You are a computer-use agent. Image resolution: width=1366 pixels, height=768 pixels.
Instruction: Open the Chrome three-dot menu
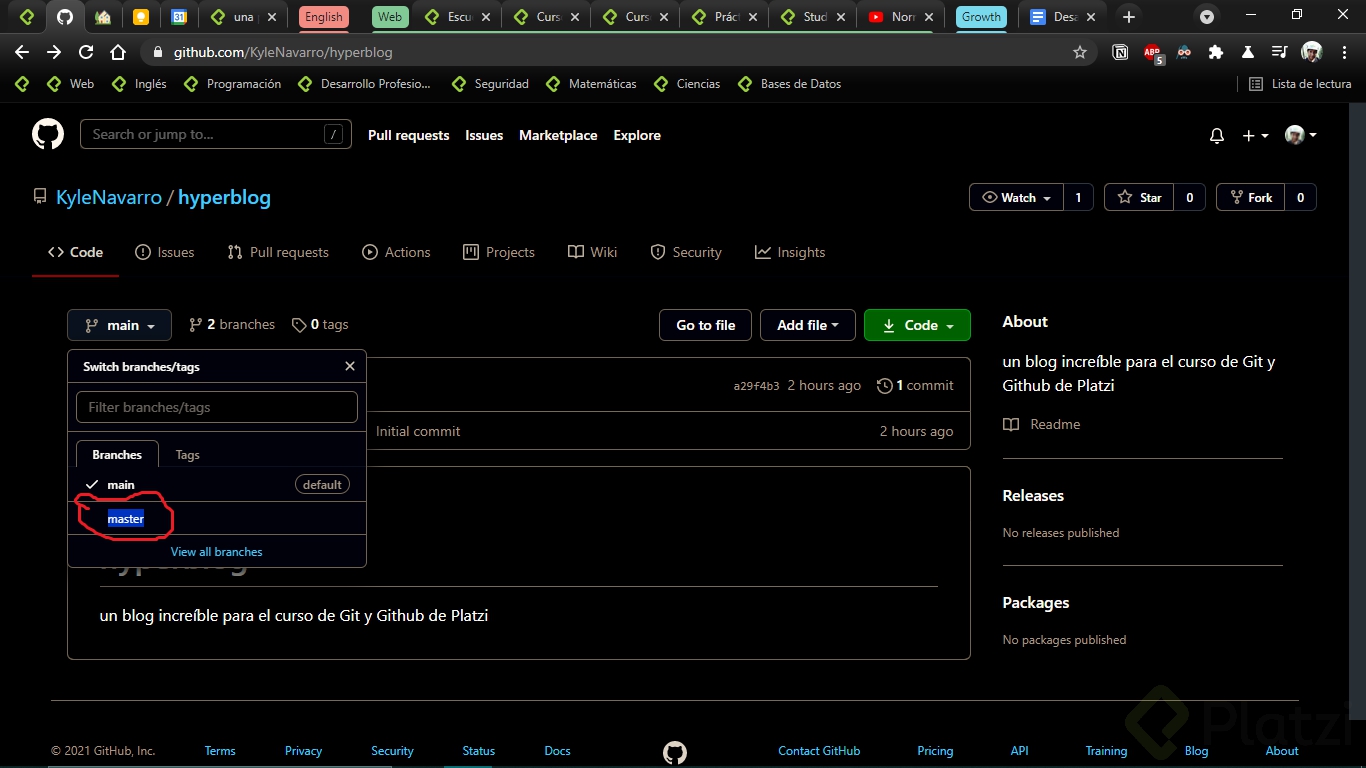pos(1343,52)
